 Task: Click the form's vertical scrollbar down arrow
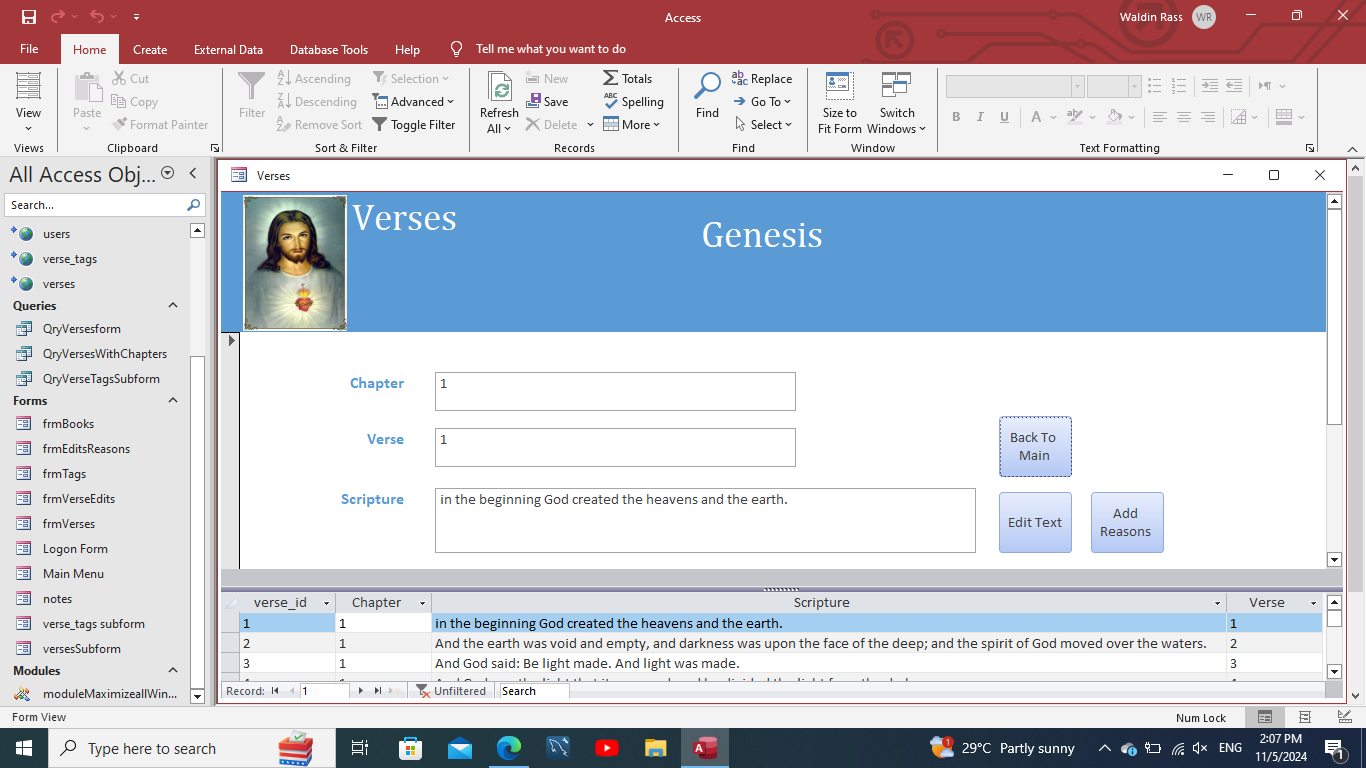tap(1333, 559)
